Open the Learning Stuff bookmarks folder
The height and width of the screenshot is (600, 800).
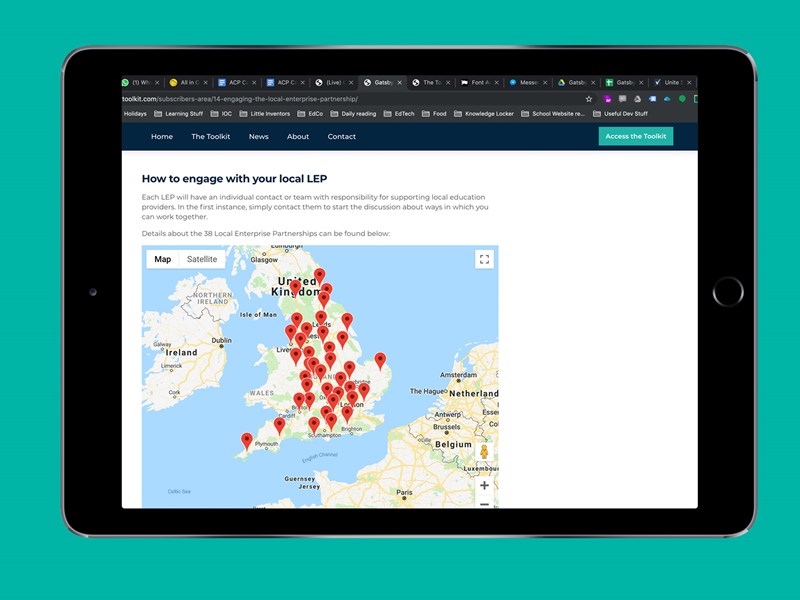(178, 114)
